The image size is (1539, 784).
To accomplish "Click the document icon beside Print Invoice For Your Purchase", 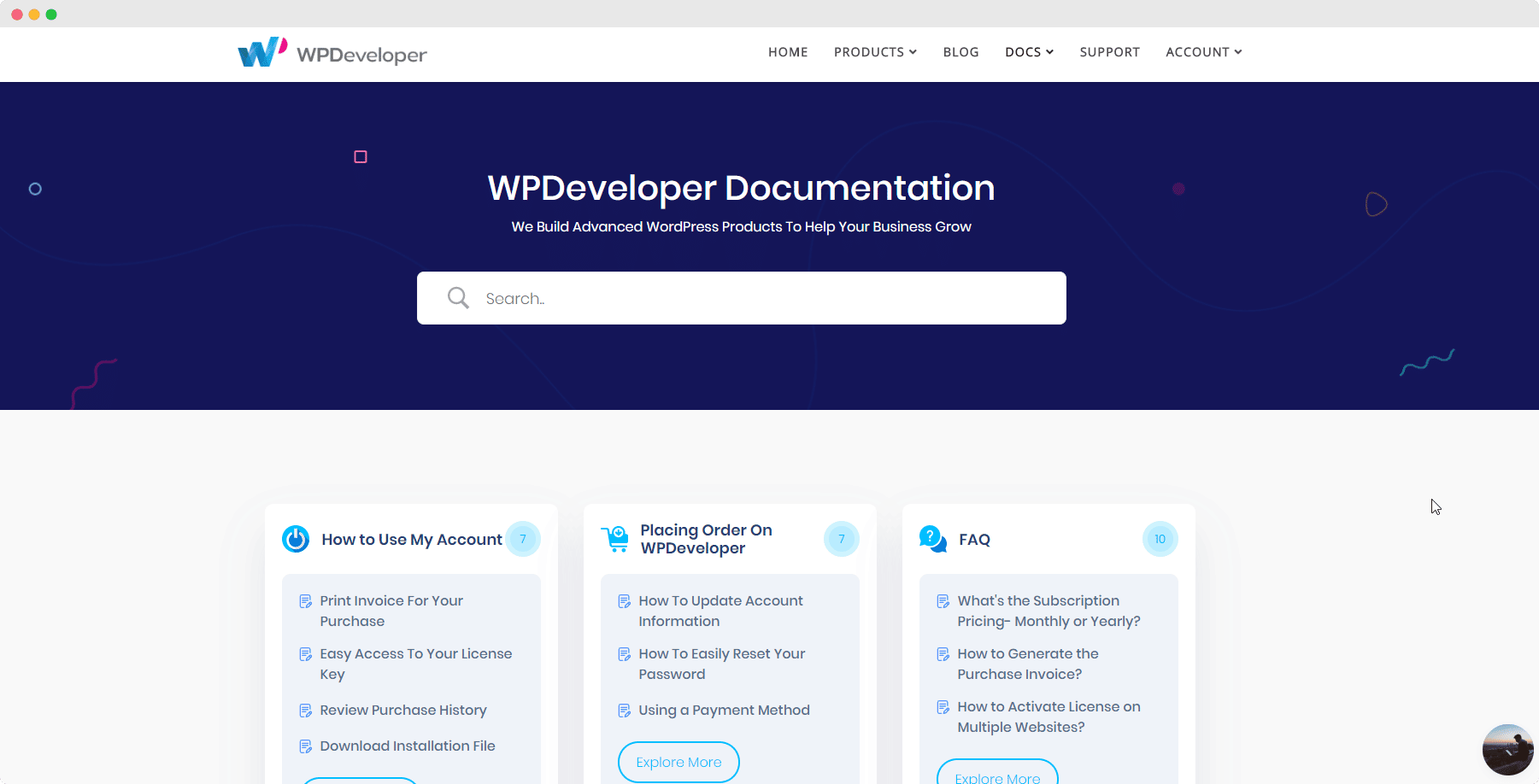I will (306, 601).
